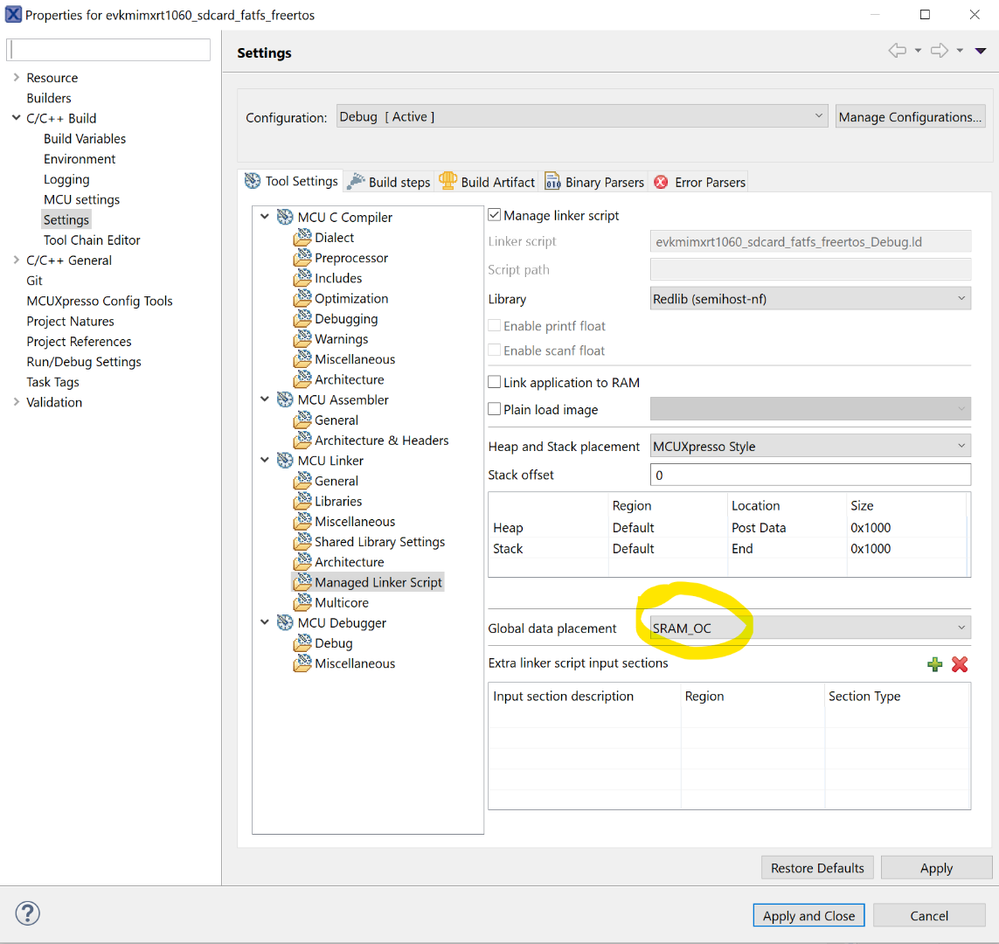999x944 pixels.
Task: Click the Preprocessor option icon
Action: coord(302,258)
